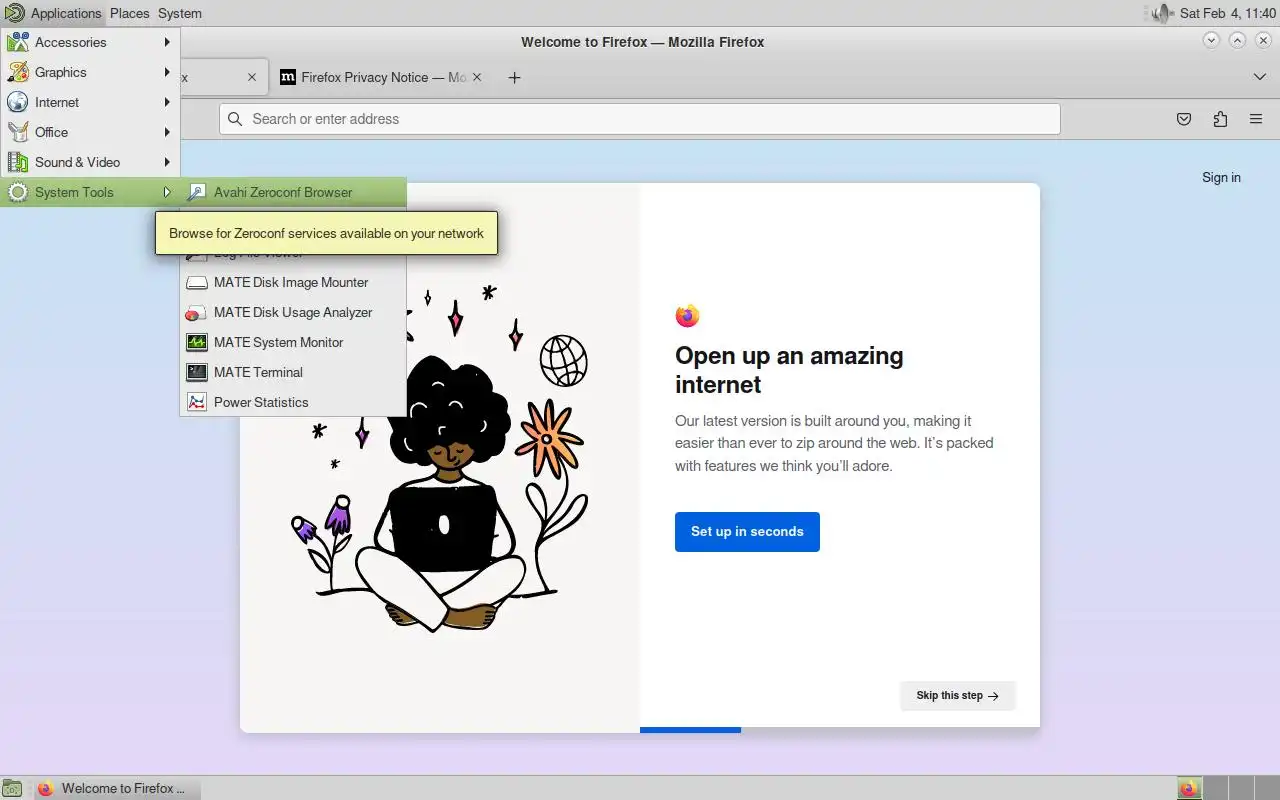The height and width of the screenshot is (800, 1280).
Task: Open the volume control in system tray
Action: point(1160,13)
